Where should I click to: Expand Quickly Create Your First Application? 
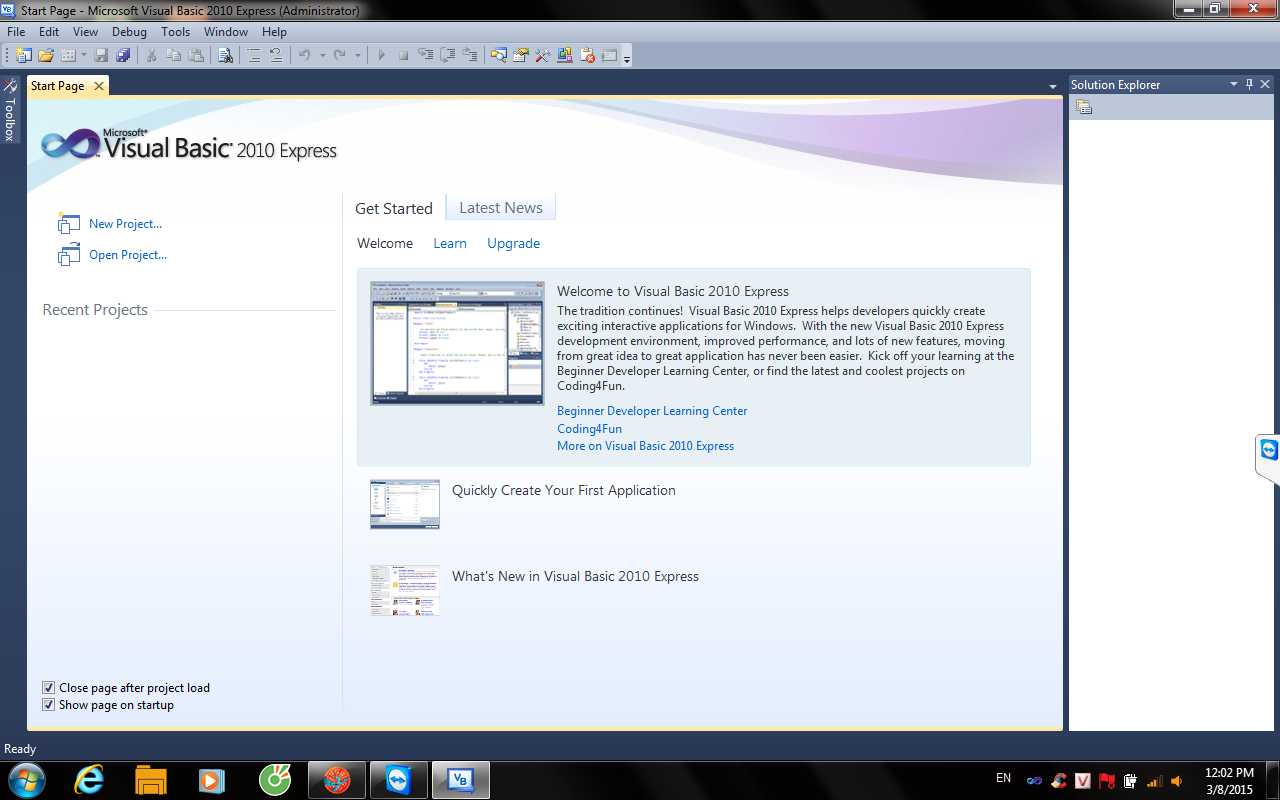pyautogui.click(x=564, y=490)
